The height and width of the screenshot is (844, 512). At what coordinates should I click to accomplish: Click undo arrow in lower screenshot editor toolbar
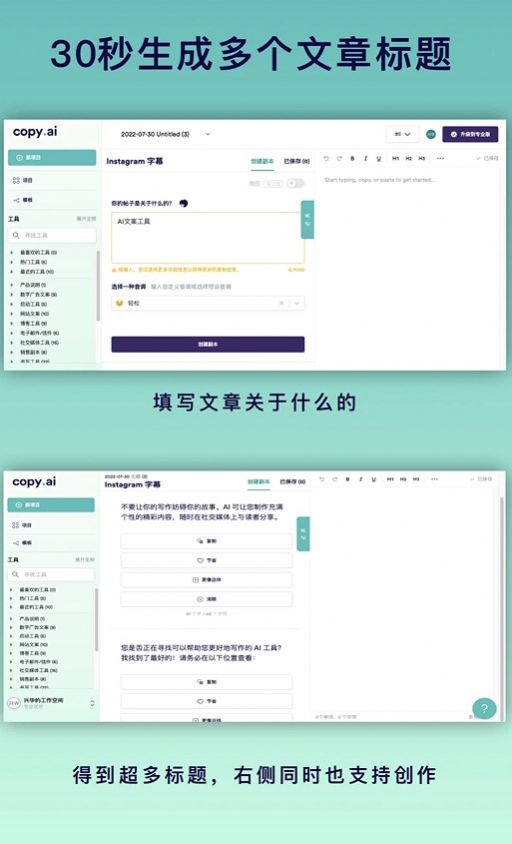pos(321,479)
